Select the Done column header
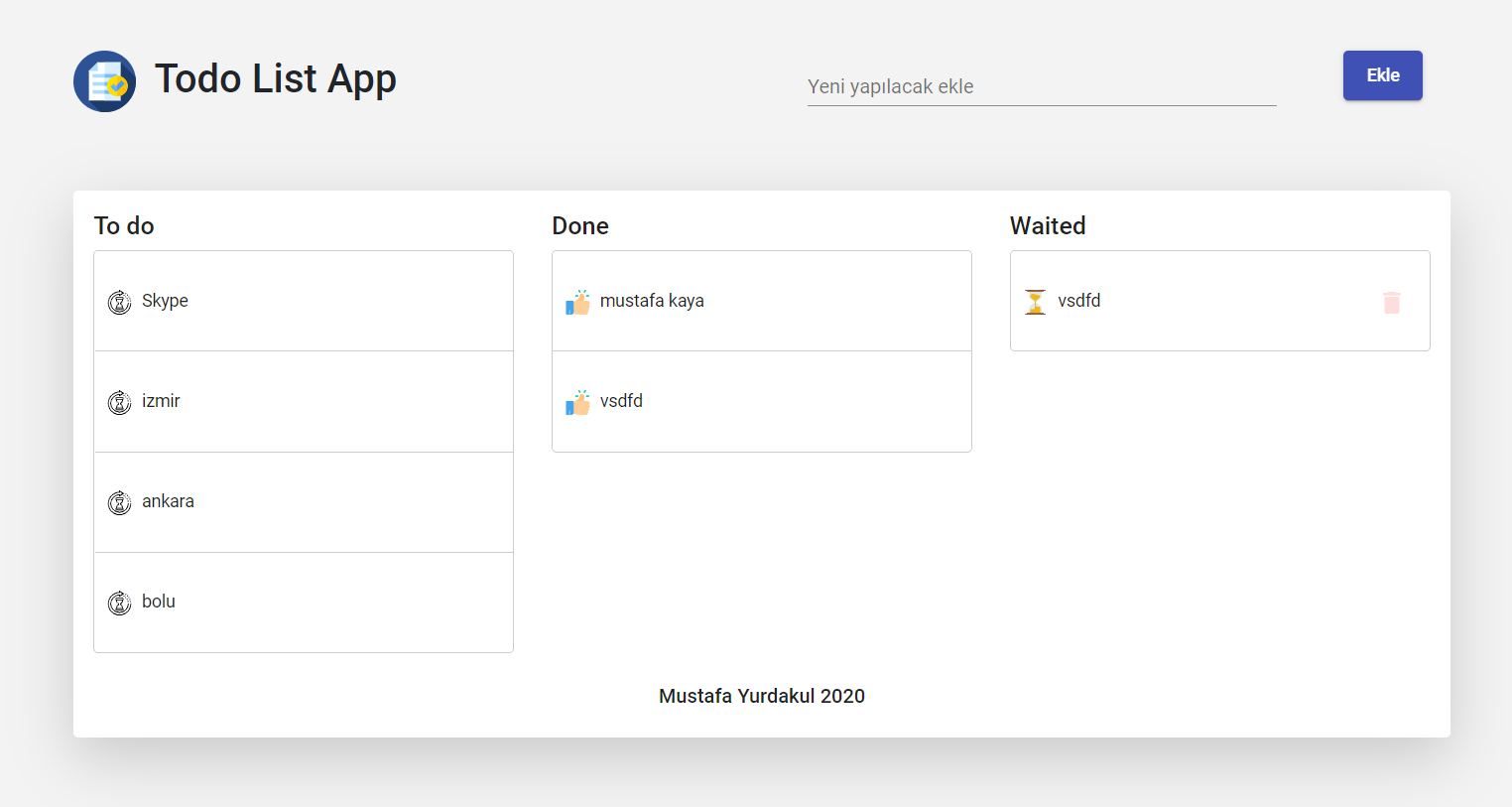1512x807 pixels. (579, 225)
